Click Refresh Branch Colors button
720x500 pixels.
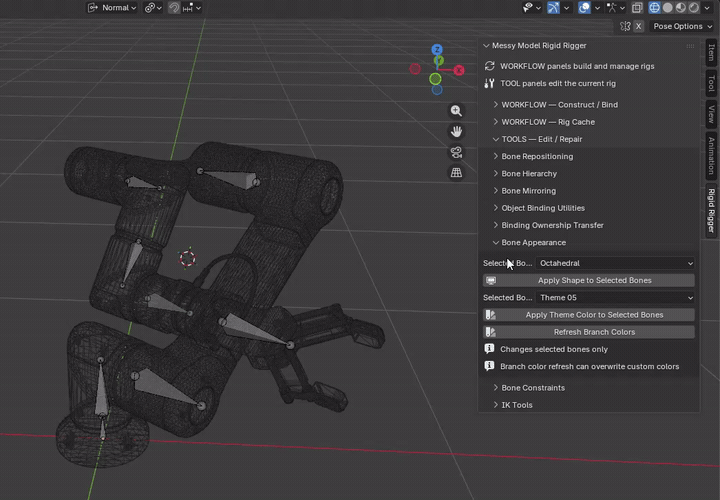click(589, 332)
